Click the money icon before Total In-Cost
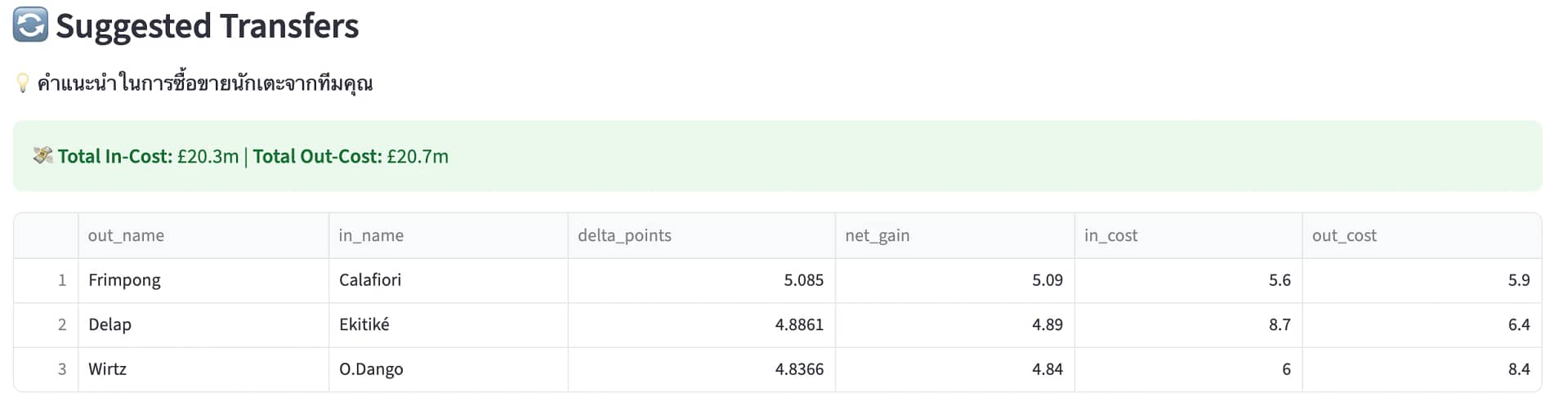The width and height of the screenshot is (1568, 420). point(42,155)
